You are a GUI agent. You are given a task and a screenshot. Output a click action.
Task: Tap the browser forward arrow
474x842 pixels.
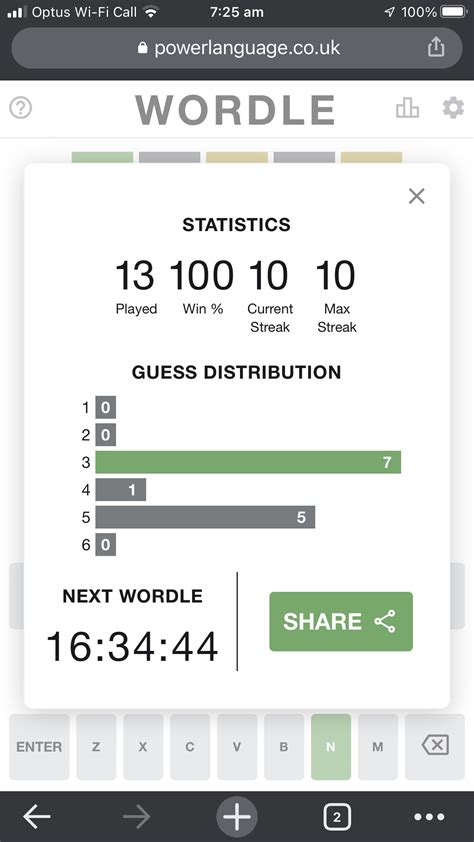tap(137, 817)
